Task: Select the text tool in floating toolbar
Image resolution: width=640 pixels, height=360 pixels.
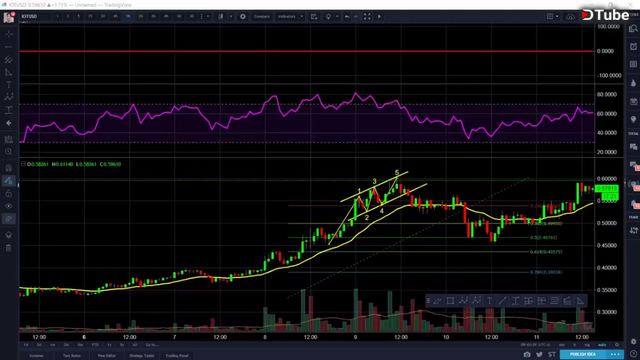Action: (x=489, y=301)
